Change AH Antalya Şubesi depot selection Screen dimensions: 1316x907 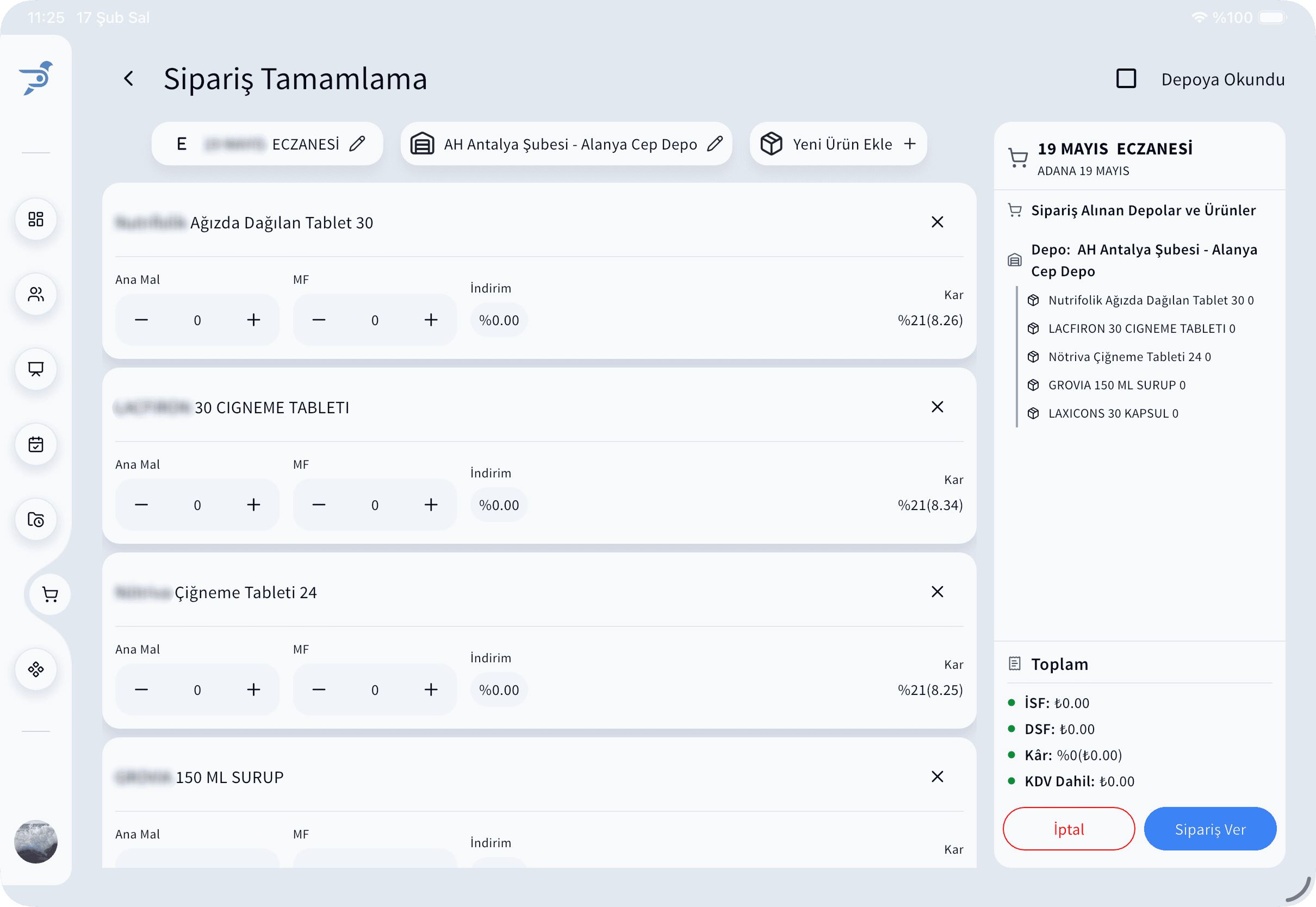(x=715, y=144)
